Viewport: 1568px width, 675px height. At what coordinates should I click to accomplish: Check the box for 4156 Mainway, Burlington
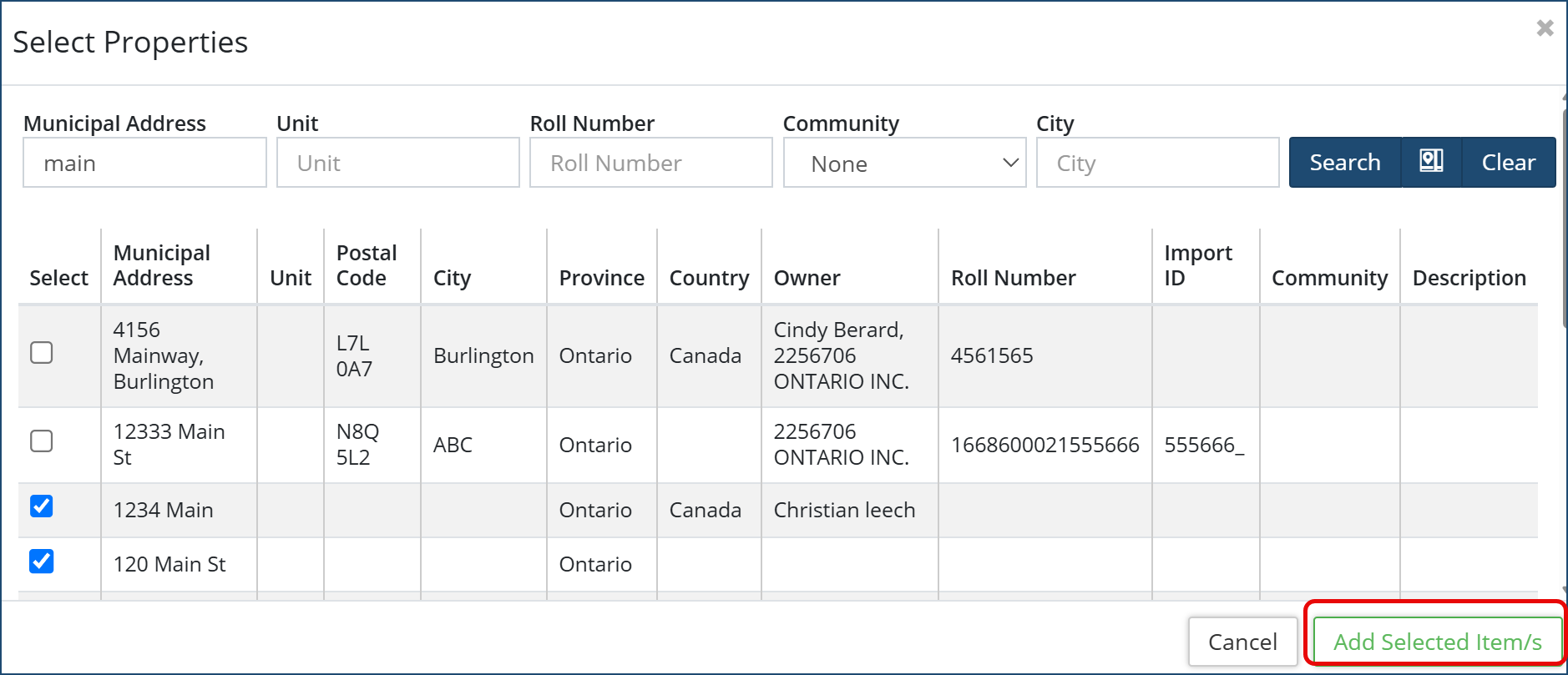(x=42, y=353)
